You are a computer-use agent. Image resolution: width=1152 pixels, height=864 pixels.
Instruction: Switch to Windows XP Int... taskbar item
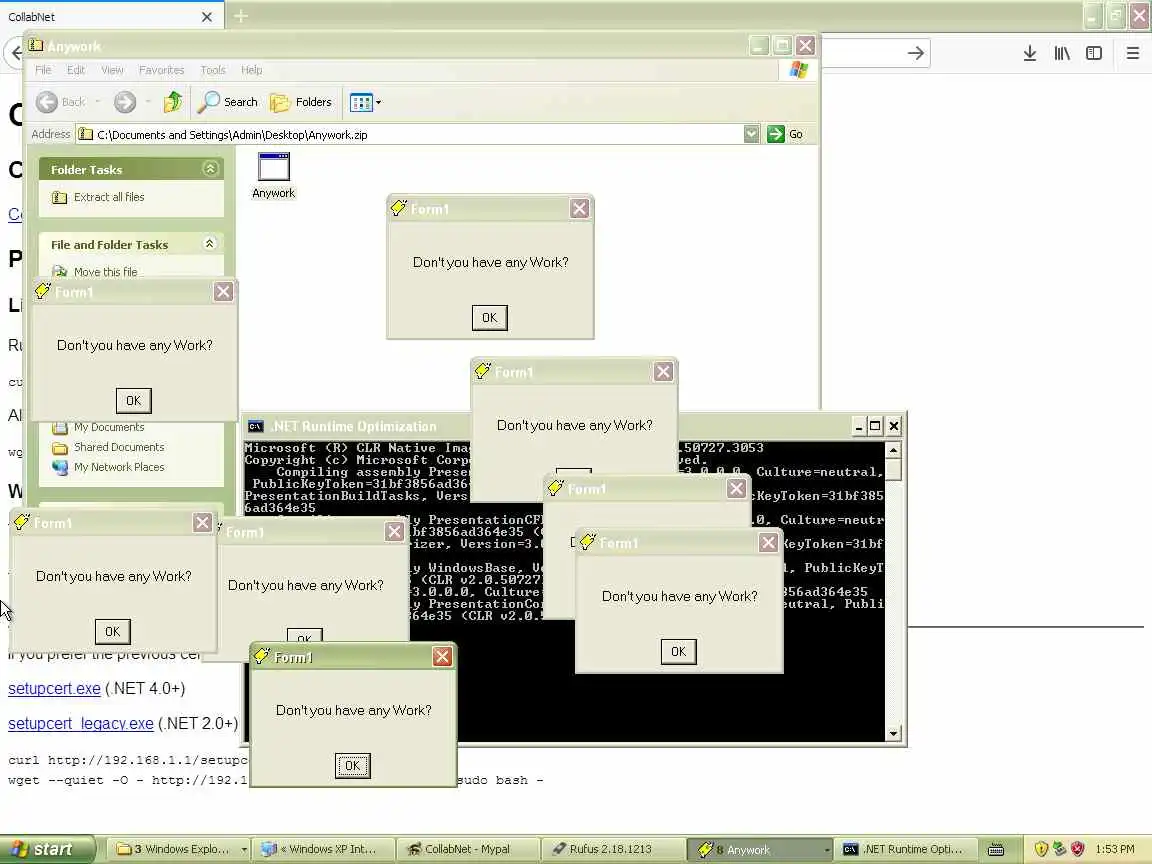(323, 849)
